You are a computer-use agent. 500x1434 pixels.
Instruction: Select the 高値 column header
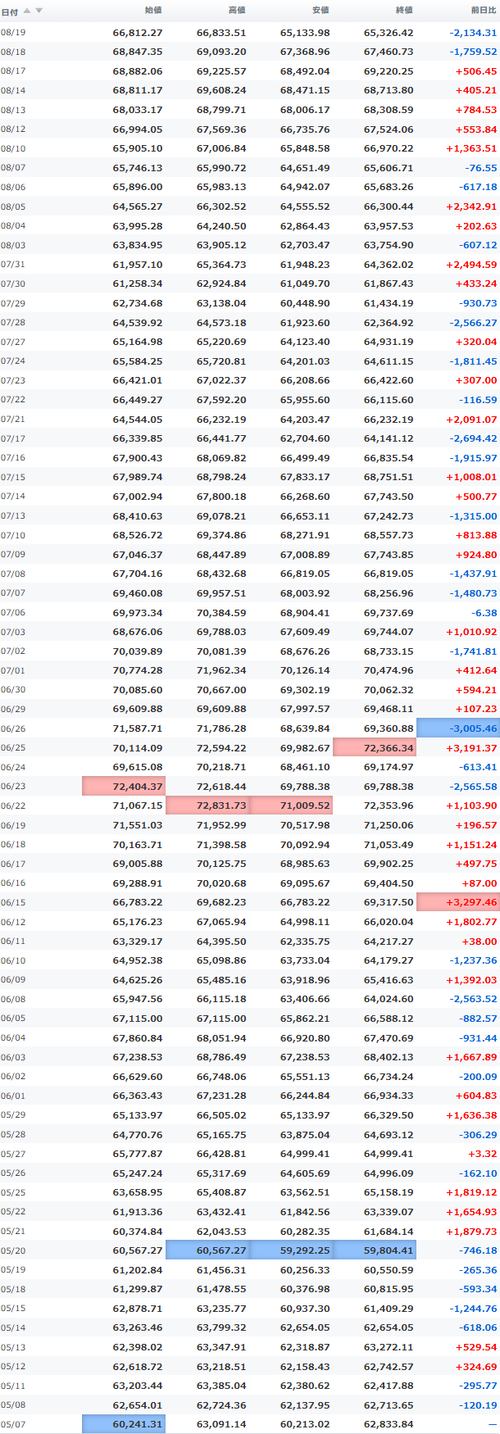pyautogui.click(x=237, y=10)
